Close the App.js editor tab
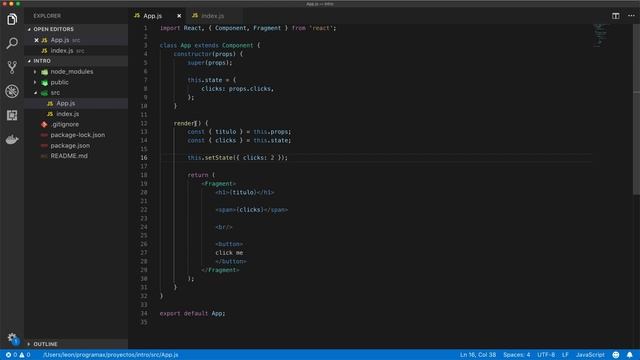The image size is (640, 360). (179, 16)
